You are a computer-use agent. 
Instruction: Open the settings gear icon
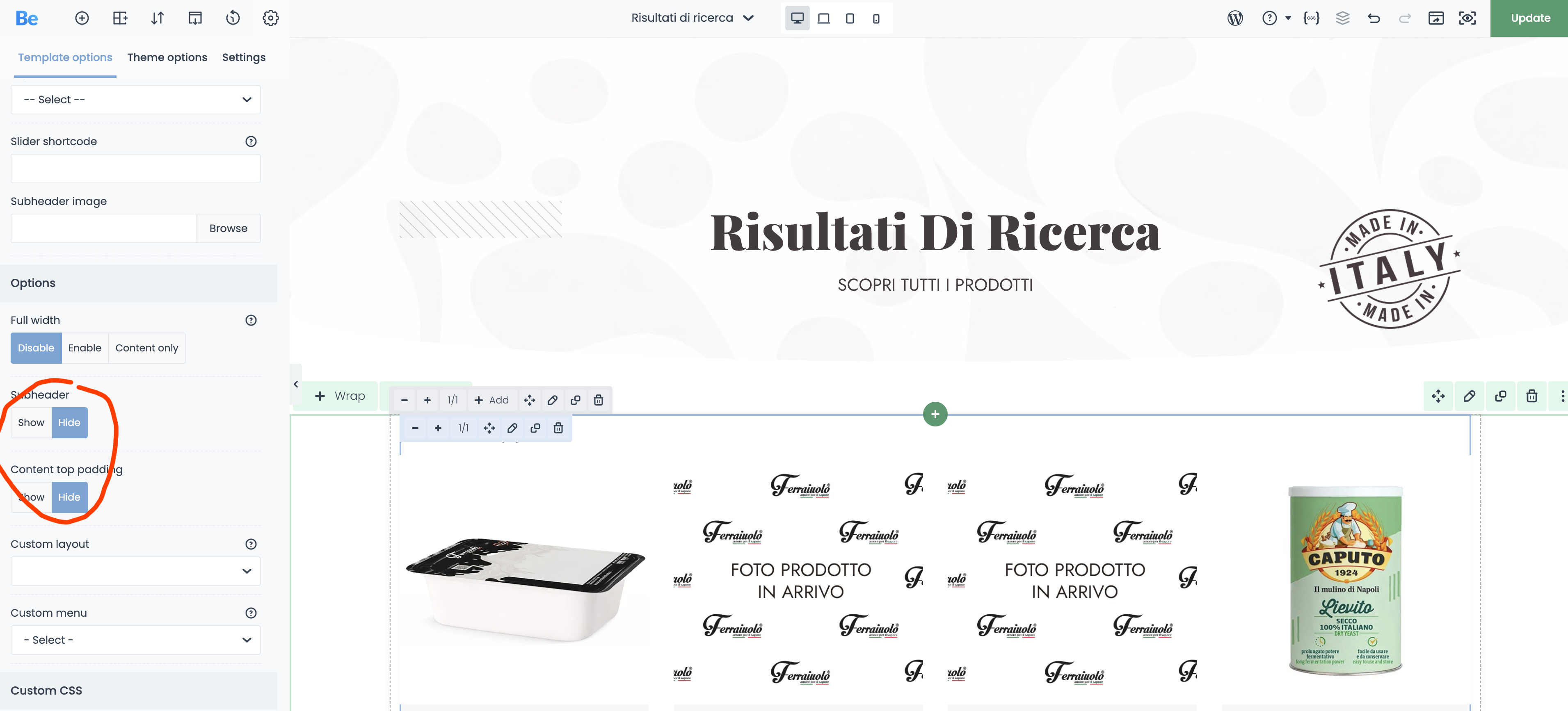(x=270, y=18)
